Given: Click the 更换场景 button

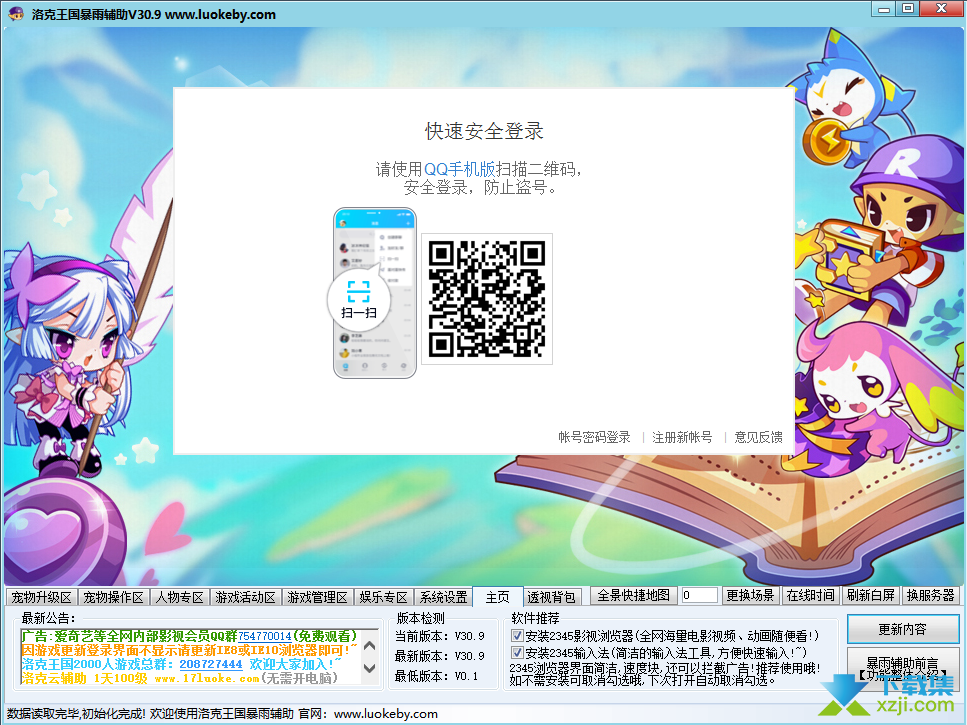Looking at the screenshot, I should (750, 595).
